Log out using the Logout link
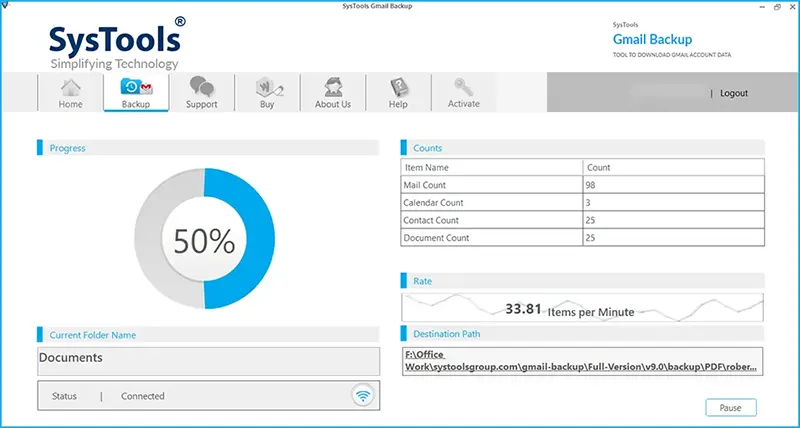 point(734,93)
